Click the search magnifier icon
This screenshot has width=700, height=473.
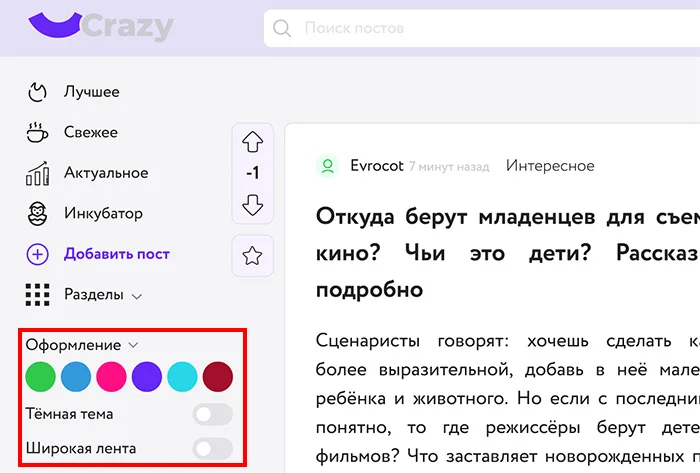coord(282,28)
